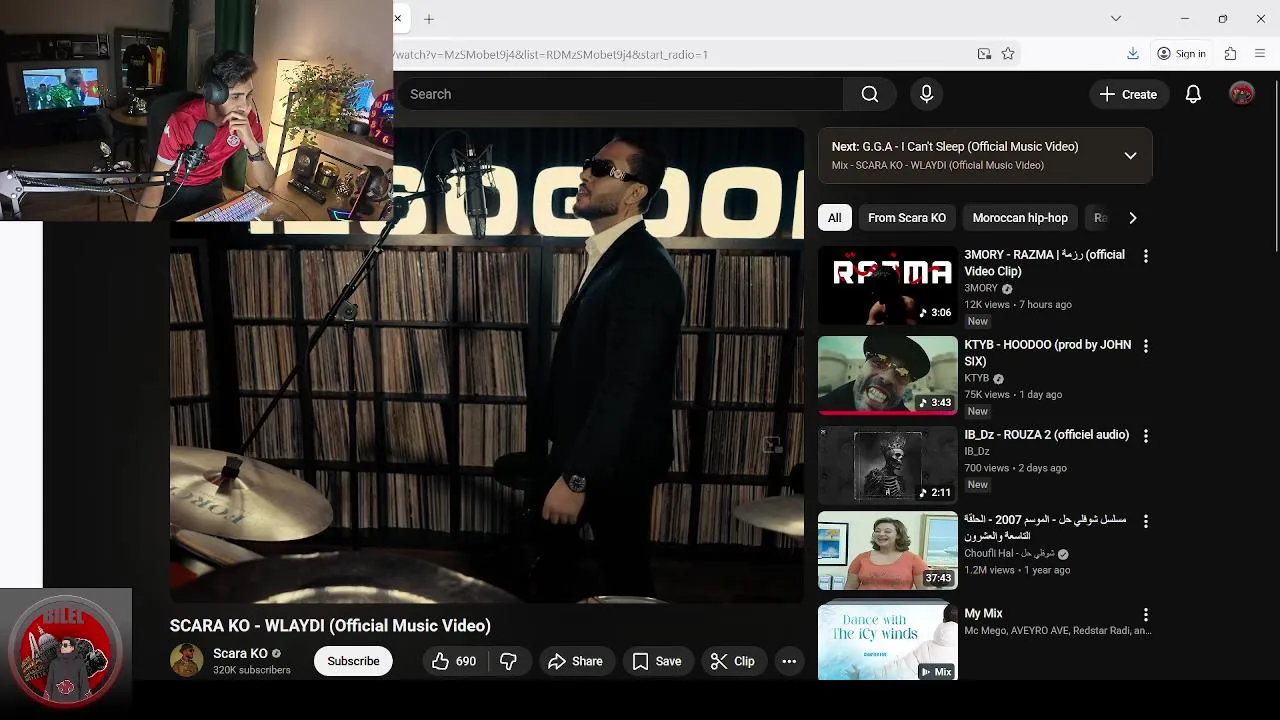Image resolution: width=1280 pixels, height=720 pixels.
Task: Click the KTYB channel name
Action: (x=976, y=378)
